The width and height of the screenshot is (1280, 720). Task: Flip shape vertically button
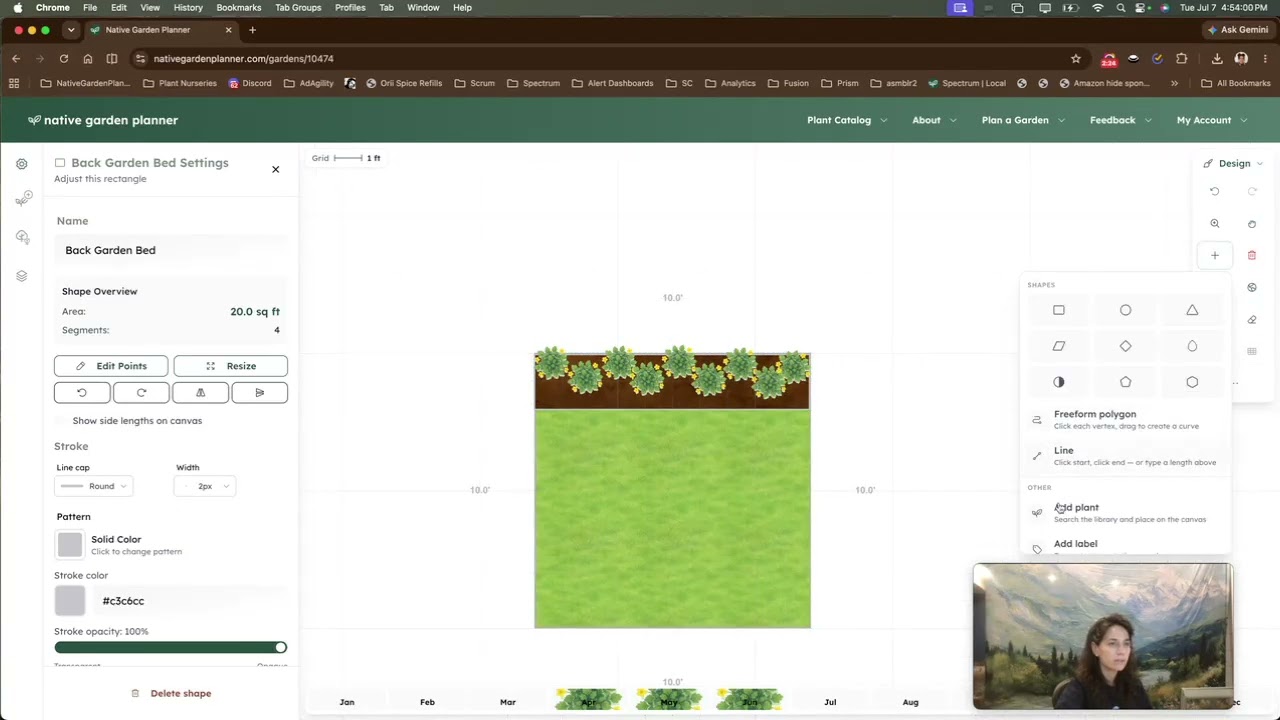point(259,393)
